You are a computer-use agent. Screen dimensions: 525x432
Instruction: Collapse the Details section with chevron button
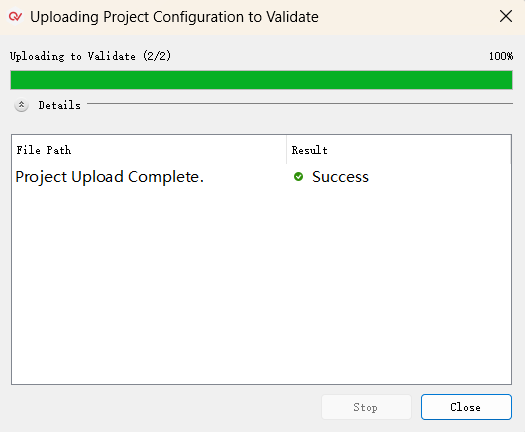(21, 105)
